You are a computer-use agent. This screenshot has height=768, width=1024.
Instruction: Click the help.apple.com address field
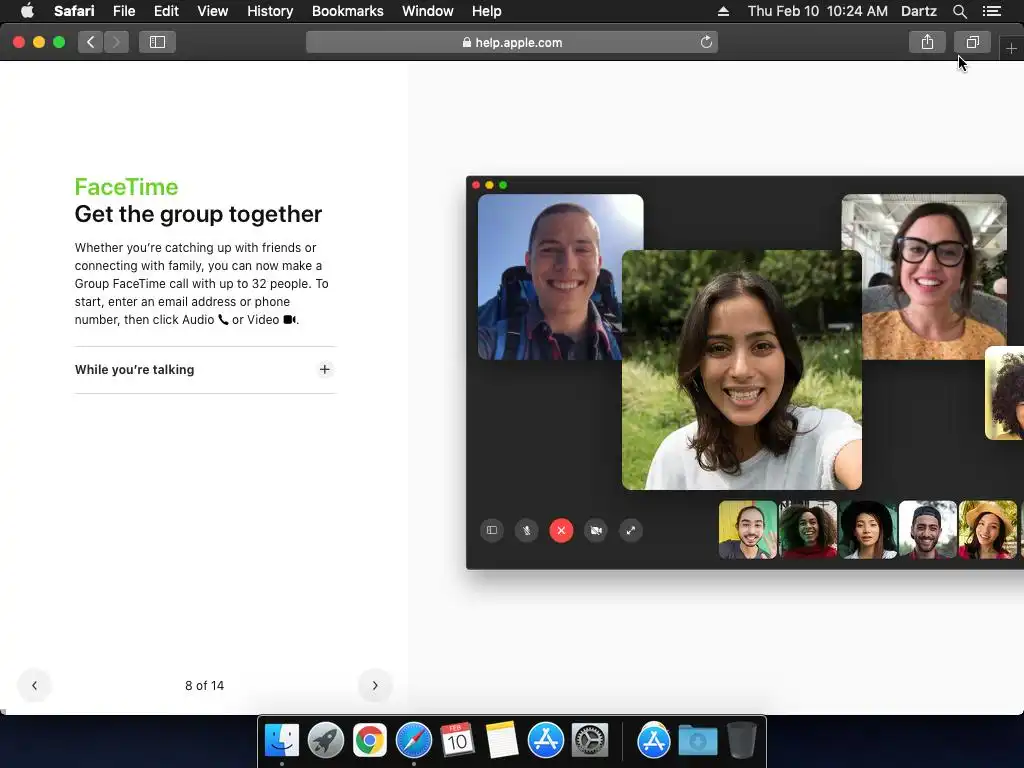(512, 42)
